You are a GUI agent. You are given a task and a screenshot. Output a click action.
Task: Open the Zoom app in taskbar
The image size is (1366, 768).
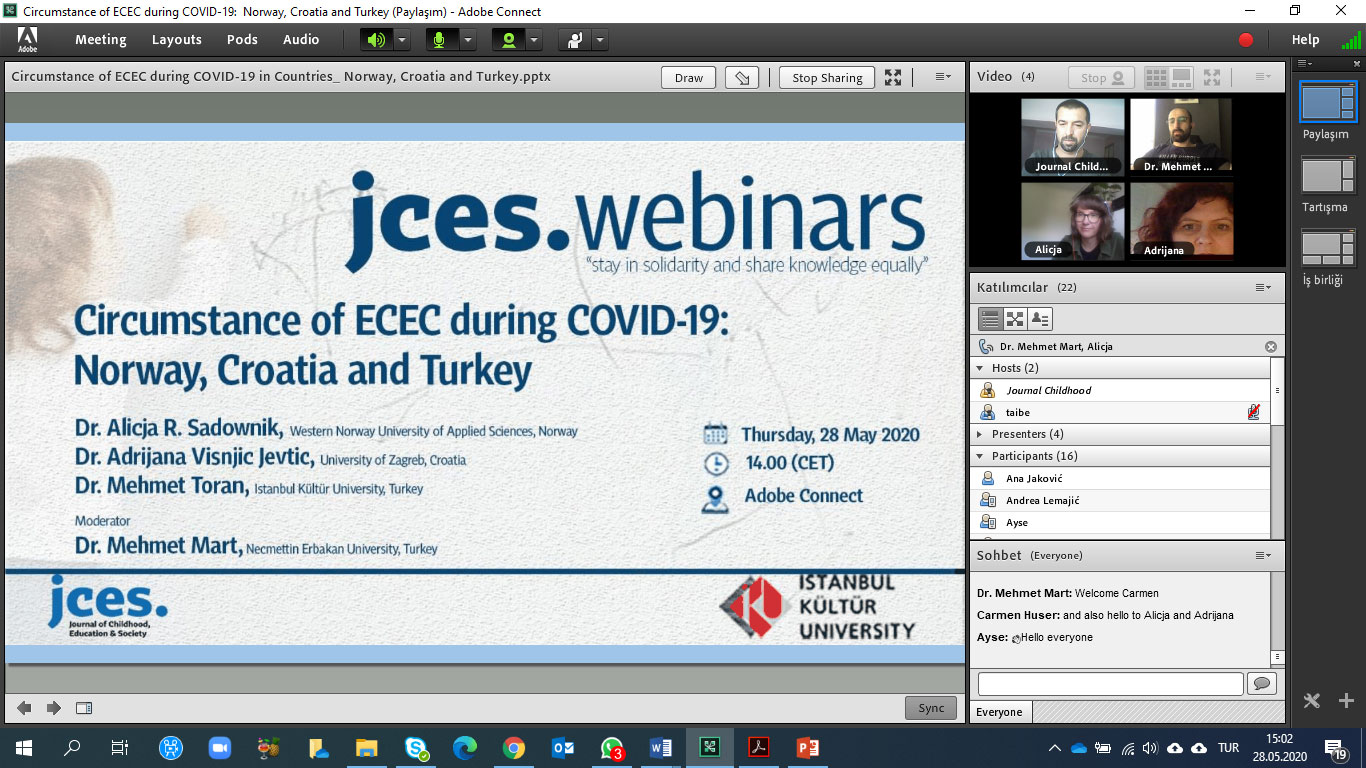pyautogui.click(x=219, y=747)
